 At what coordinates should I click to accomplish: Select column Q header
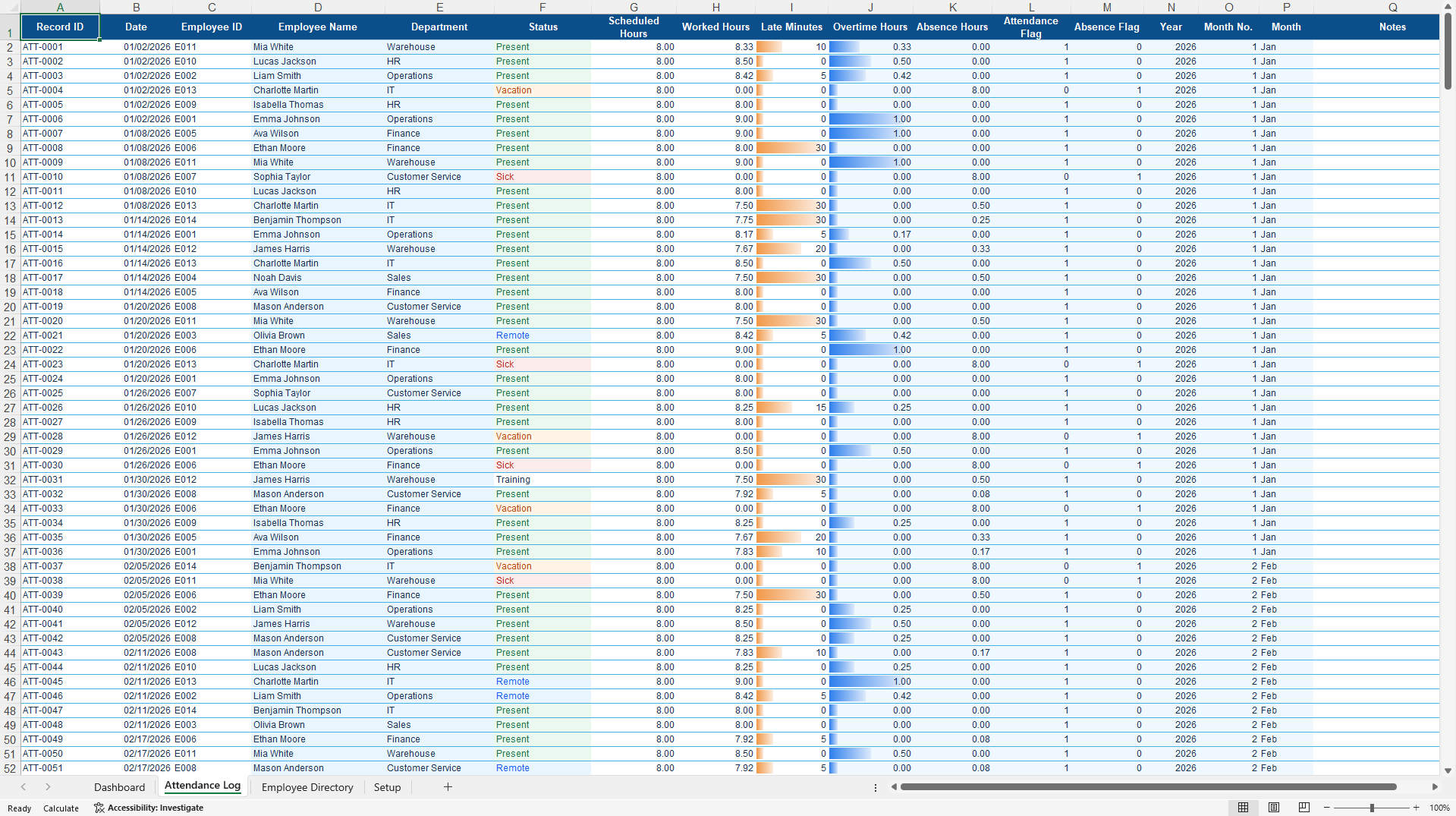pos(1392,7)
